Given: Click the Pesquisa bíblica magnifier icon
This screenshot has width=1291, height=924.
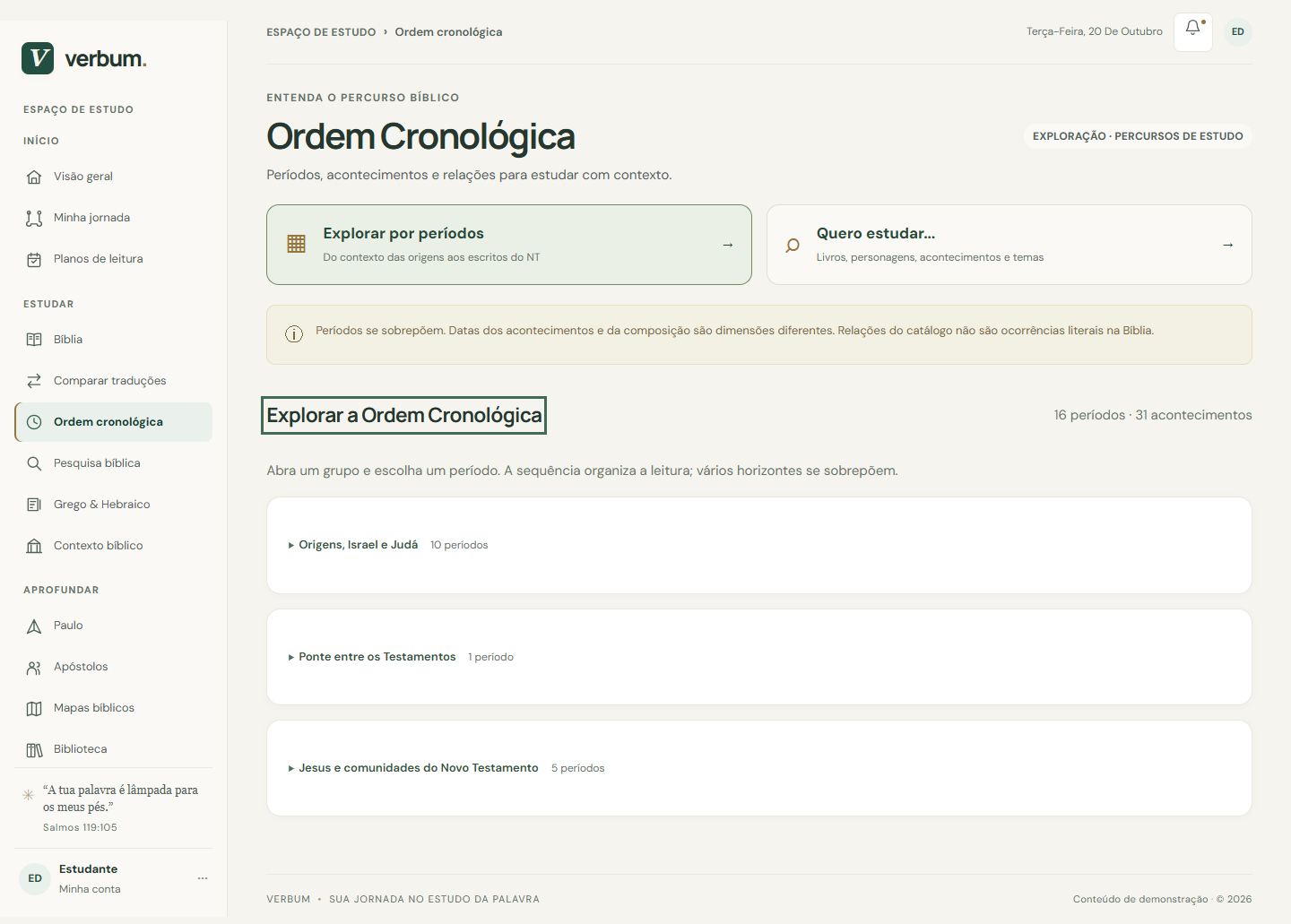Looking at the screenshot, I should click(34, 463).
